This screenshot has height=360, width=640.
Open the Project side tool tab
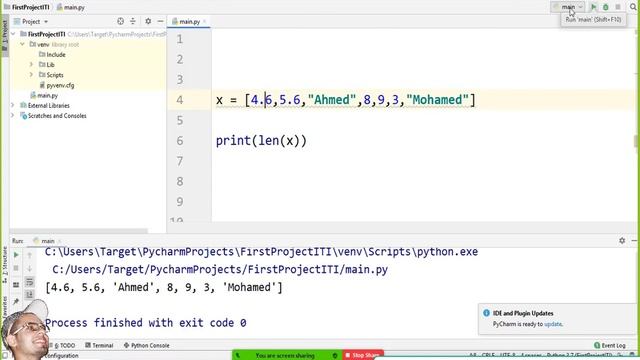click(4, 35)
